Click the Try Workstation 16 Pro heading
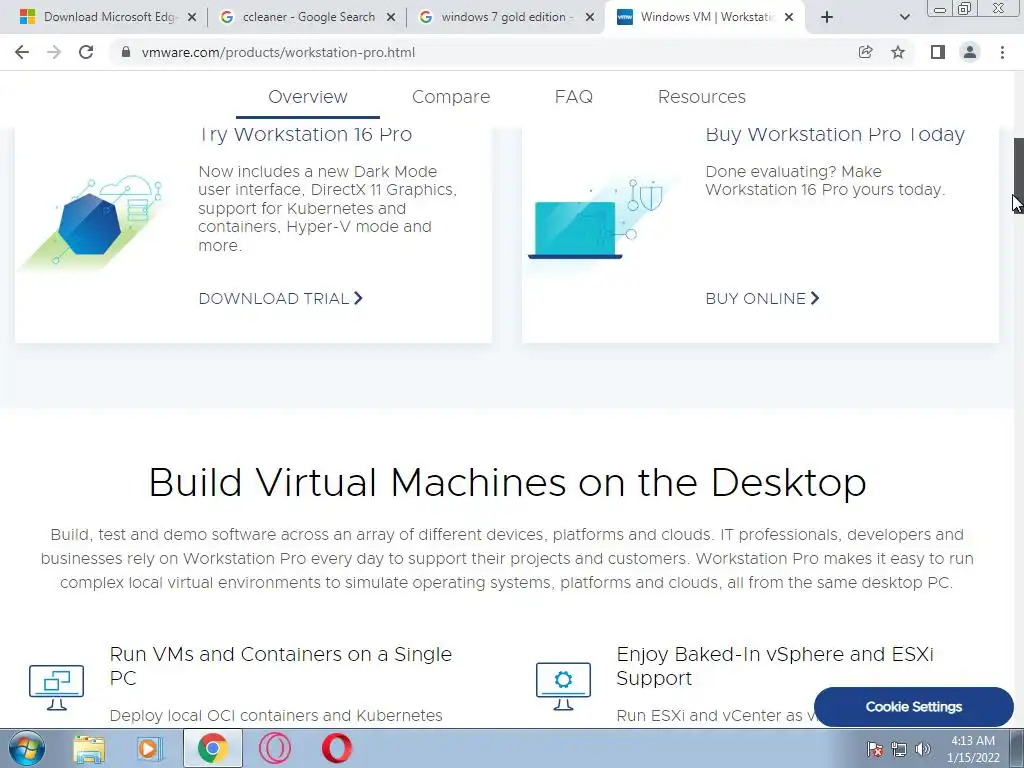 click(305, 135)
